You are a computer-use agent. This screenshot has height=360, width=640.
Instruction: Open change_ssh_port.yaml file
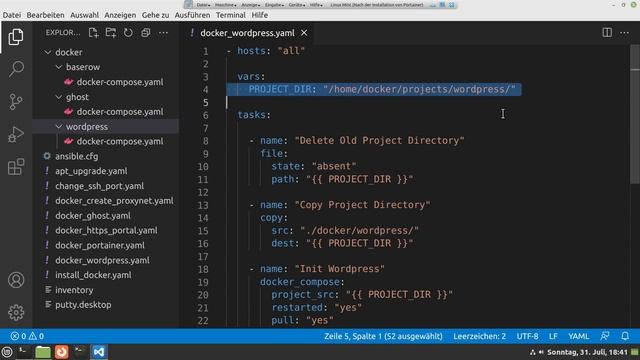[x=99, y=186]
